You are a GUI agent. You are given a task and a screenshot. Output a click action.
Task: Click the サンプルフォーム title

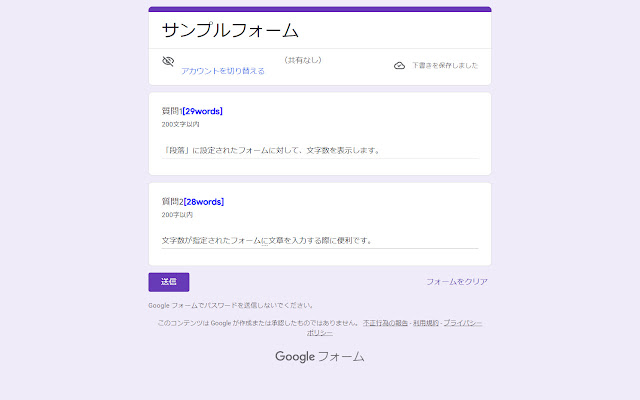point(230,30)
